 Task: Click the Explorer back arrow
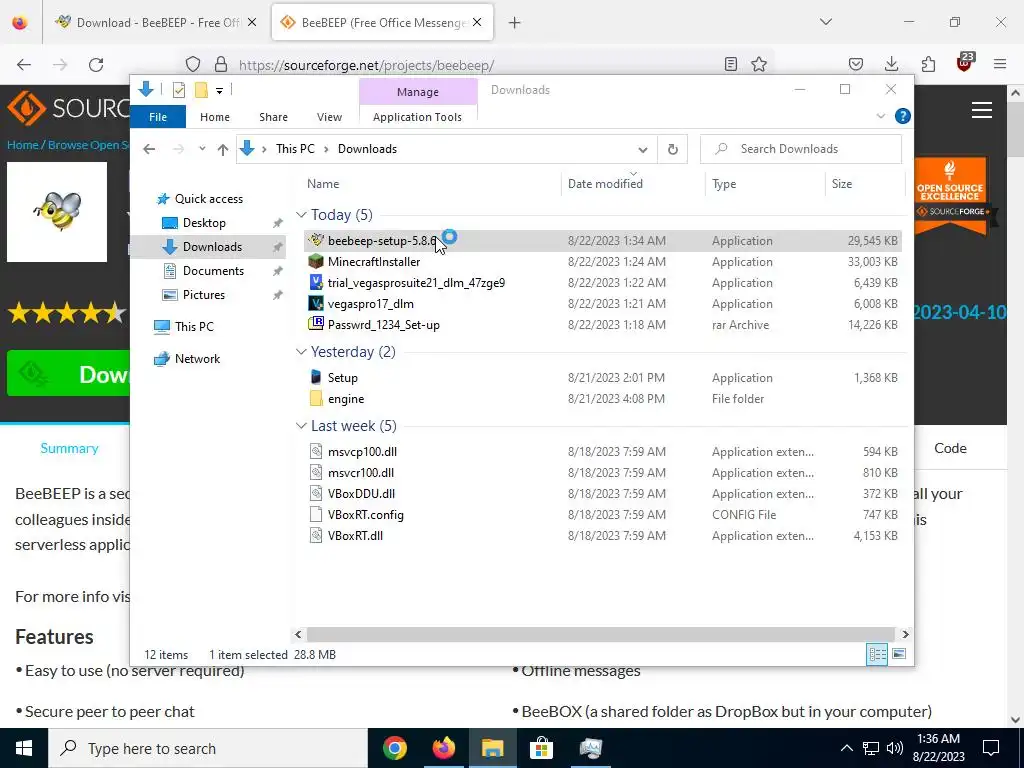pos(149,149)
